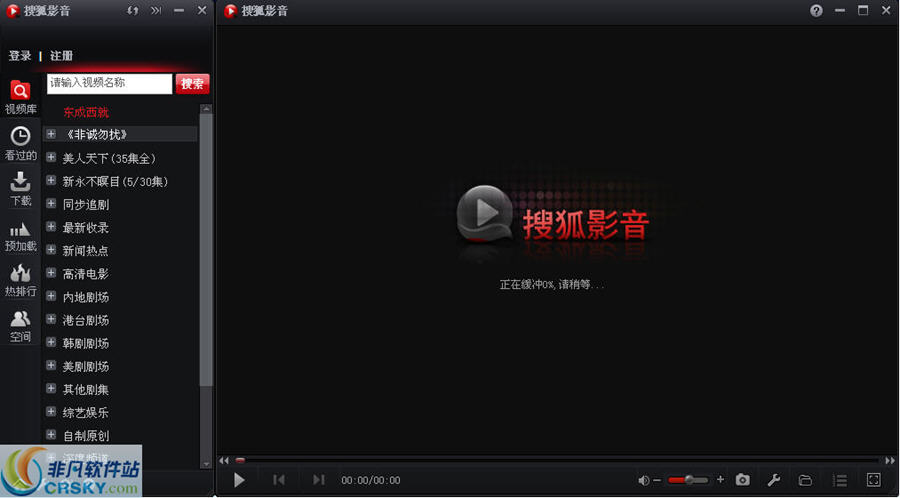Enter fullscreen mode
Viewport: 900px width, 498px height.
point(874,480)
